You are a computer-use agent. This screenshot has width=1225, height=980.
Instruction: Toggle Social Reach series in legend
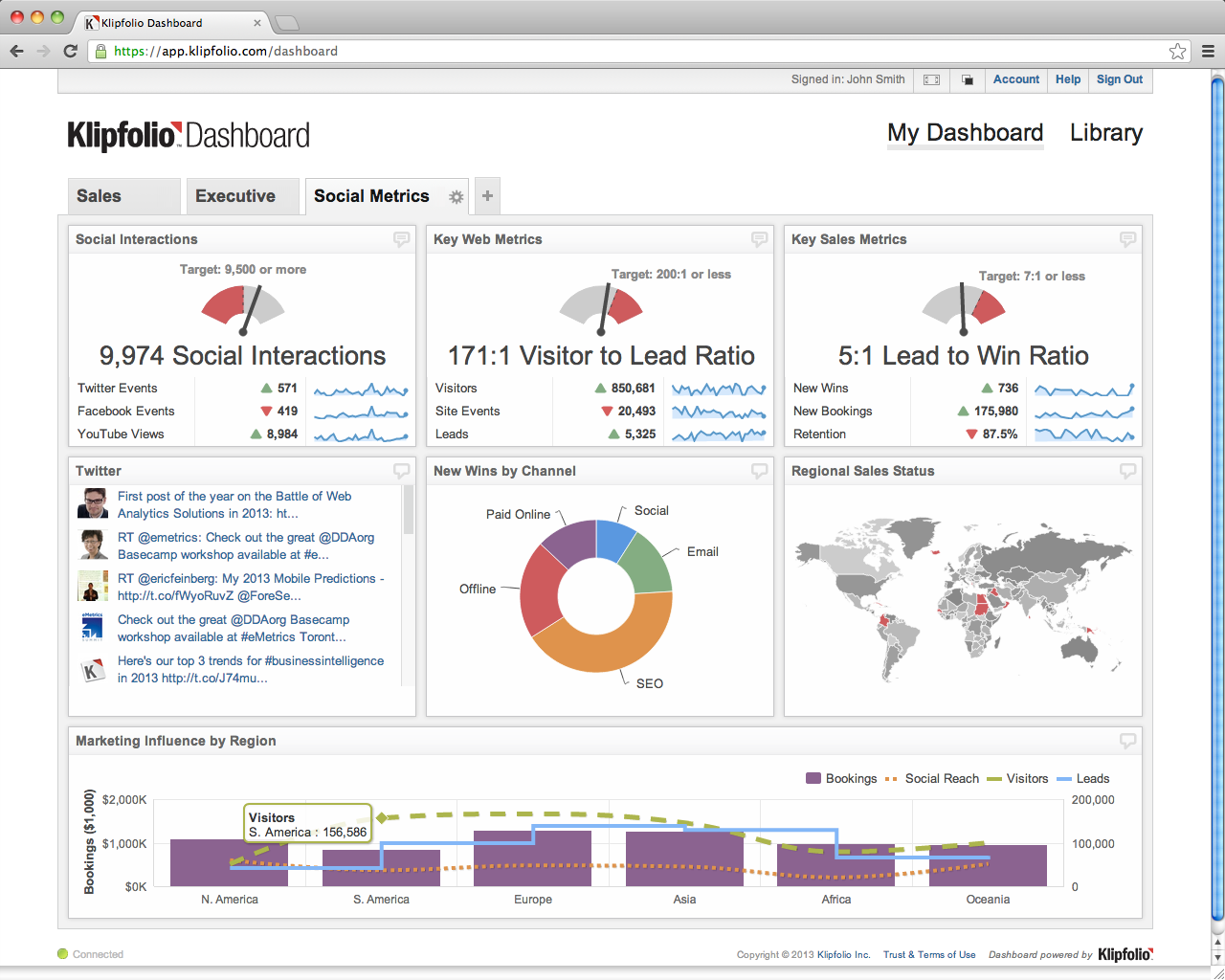click(x=932, y=778)
